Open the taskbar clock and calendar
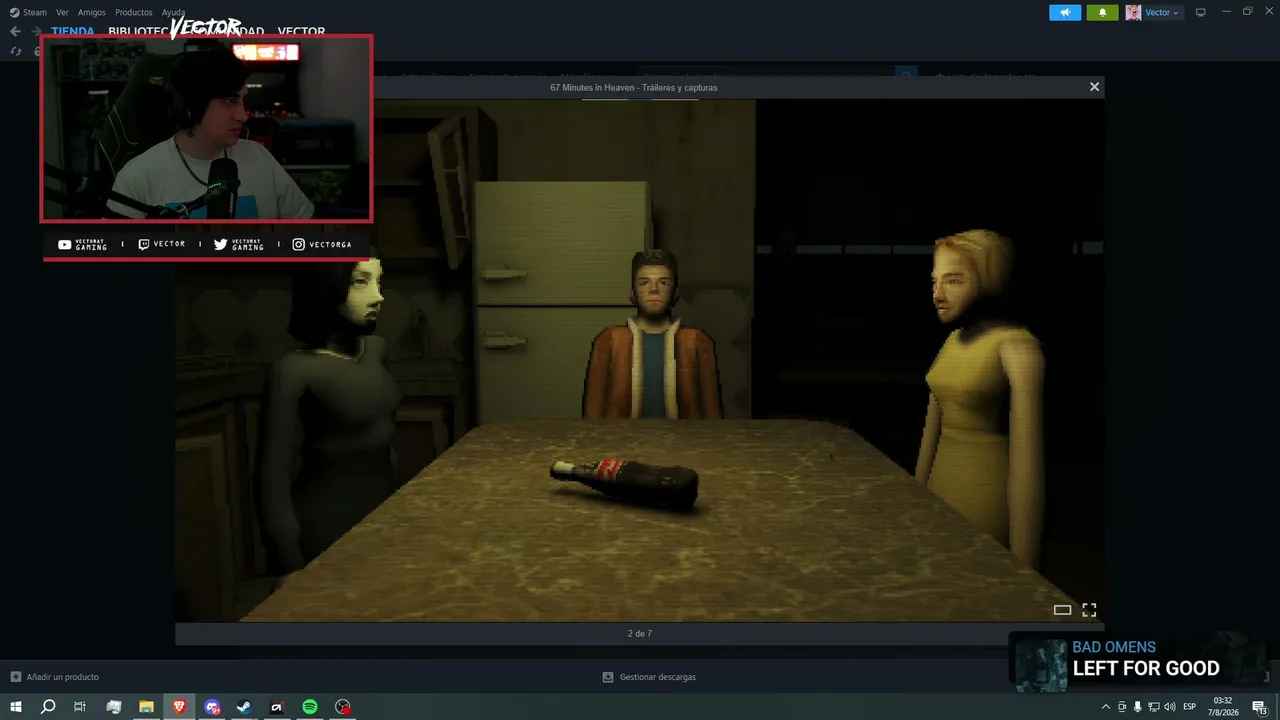Image resolution: width=1280 pixels, height=720 pixels. [1223, 707]
